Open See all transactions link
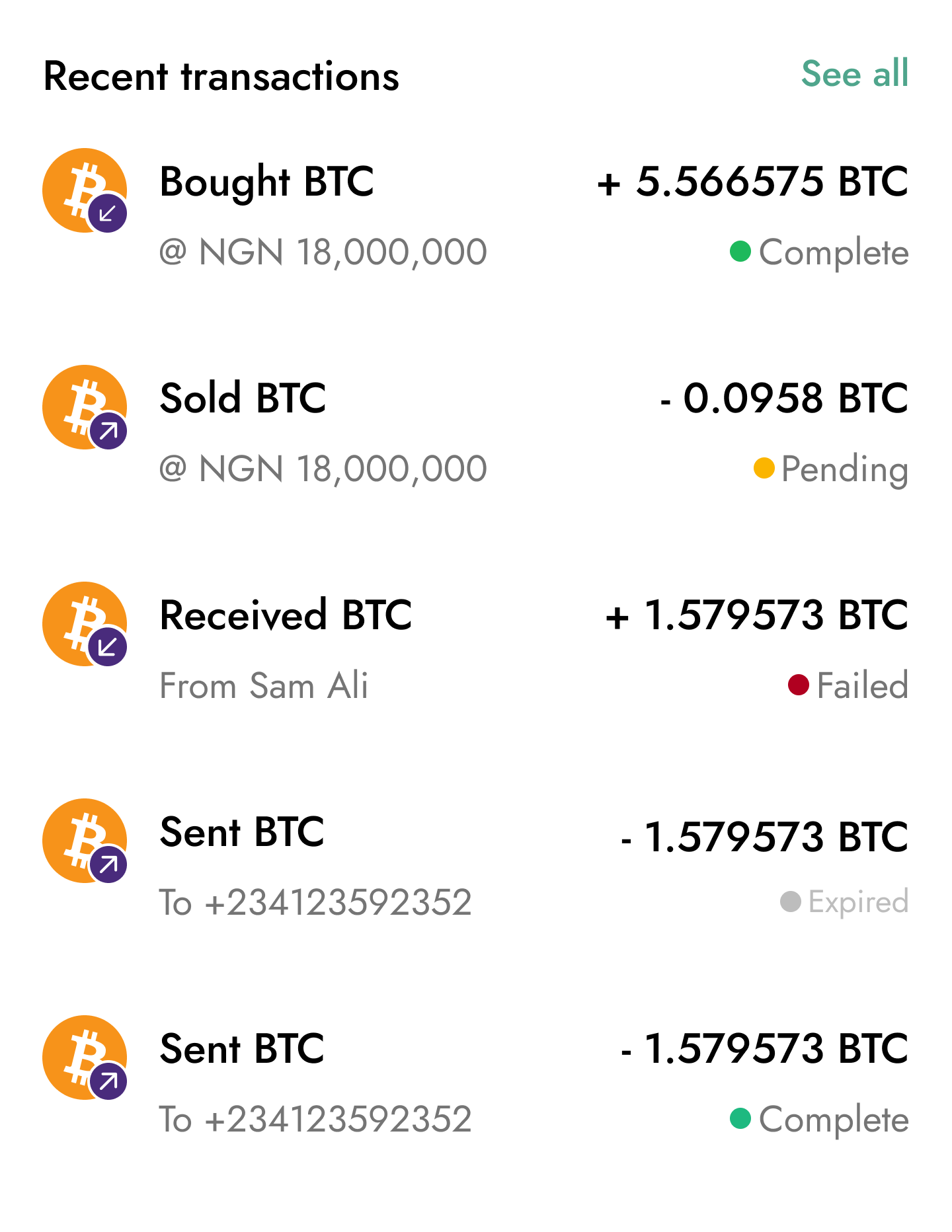 tap(855, 73)
